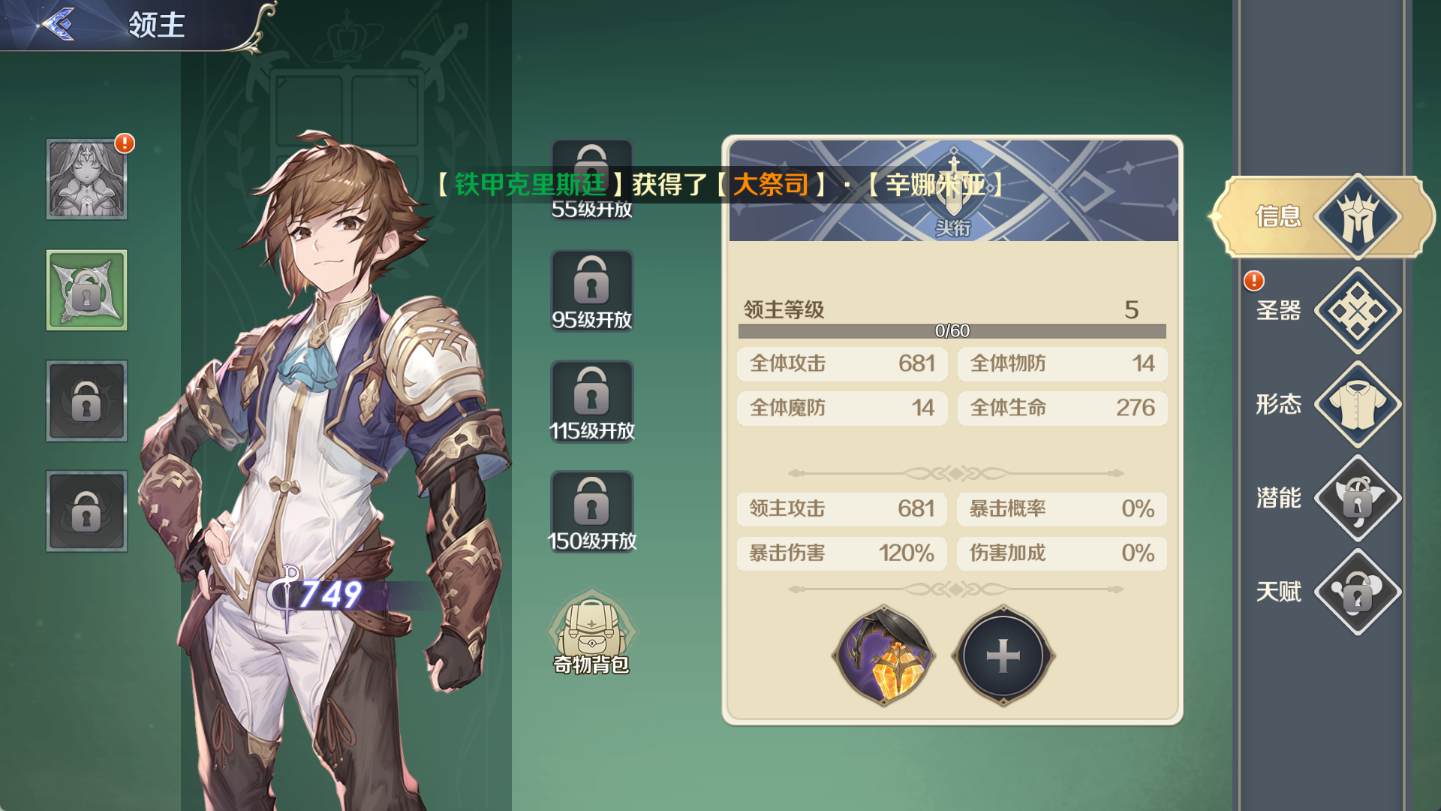This screenshot has width=1441, height=811.
Task: Tap the locked slot opening at 115级
Action: 592,402
